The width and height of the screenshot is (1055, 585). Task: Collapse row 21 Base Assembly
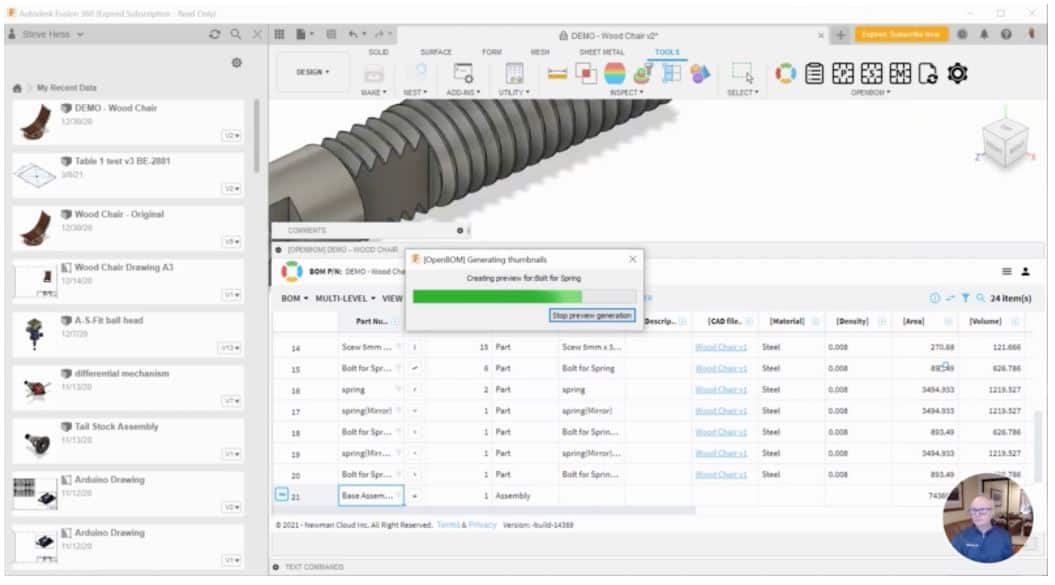click(281, 495)
